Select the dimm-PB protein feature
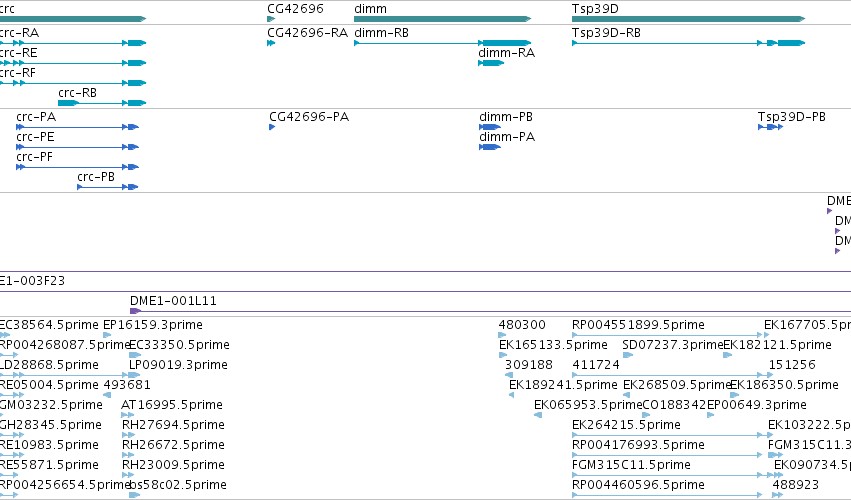 [x=490, y=127]
